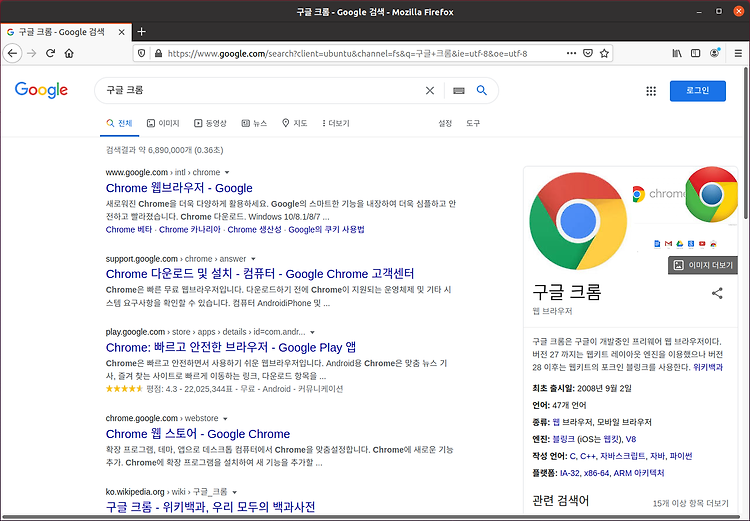Toggle the sidebar view icon
The height and width of the screenshot is (521, 750).
point(695,53)
